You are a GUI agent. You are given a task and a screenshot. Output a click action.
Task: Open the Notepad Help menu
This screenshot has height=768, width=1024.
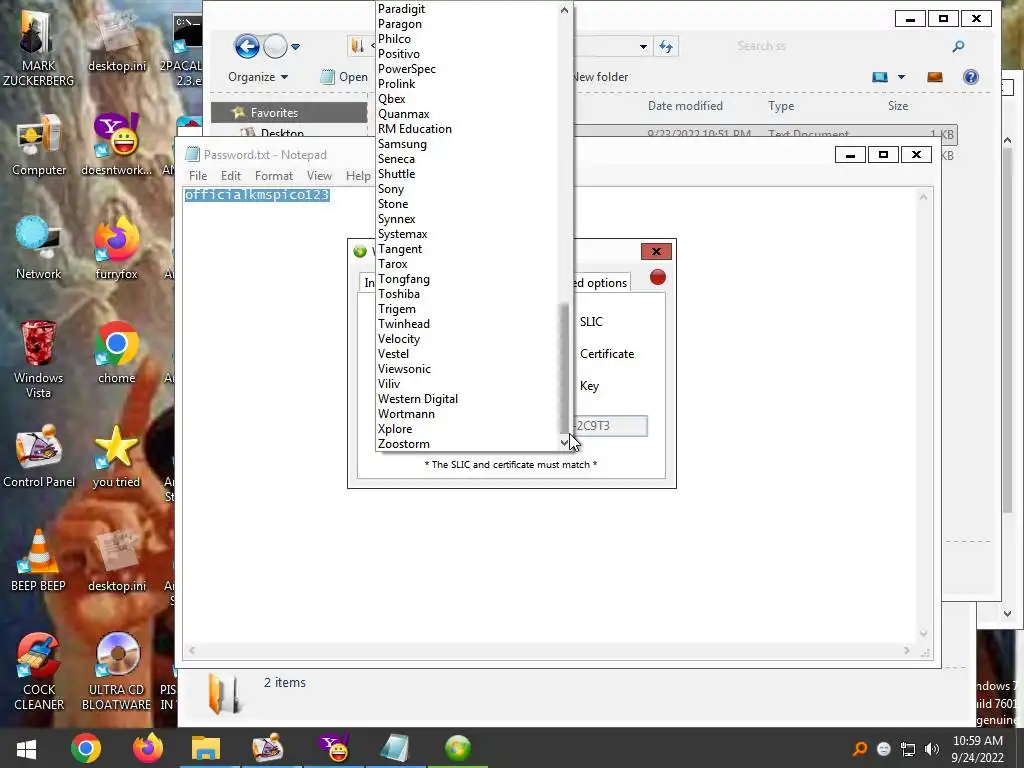(x=358, y=176)
